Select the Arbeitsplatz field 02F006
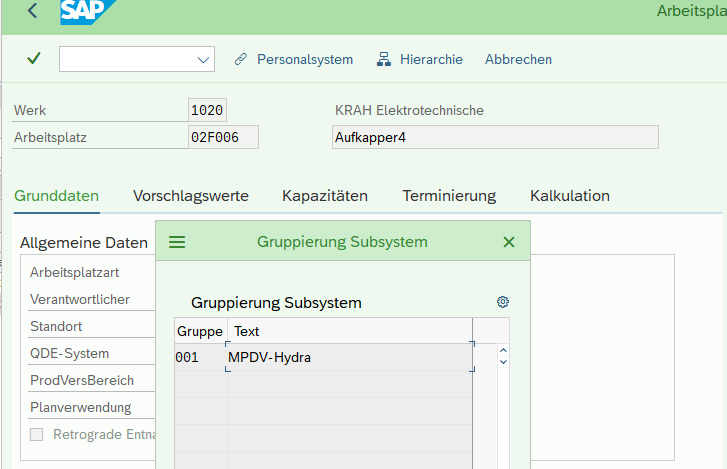727x469 pixels. coord(223,137)
